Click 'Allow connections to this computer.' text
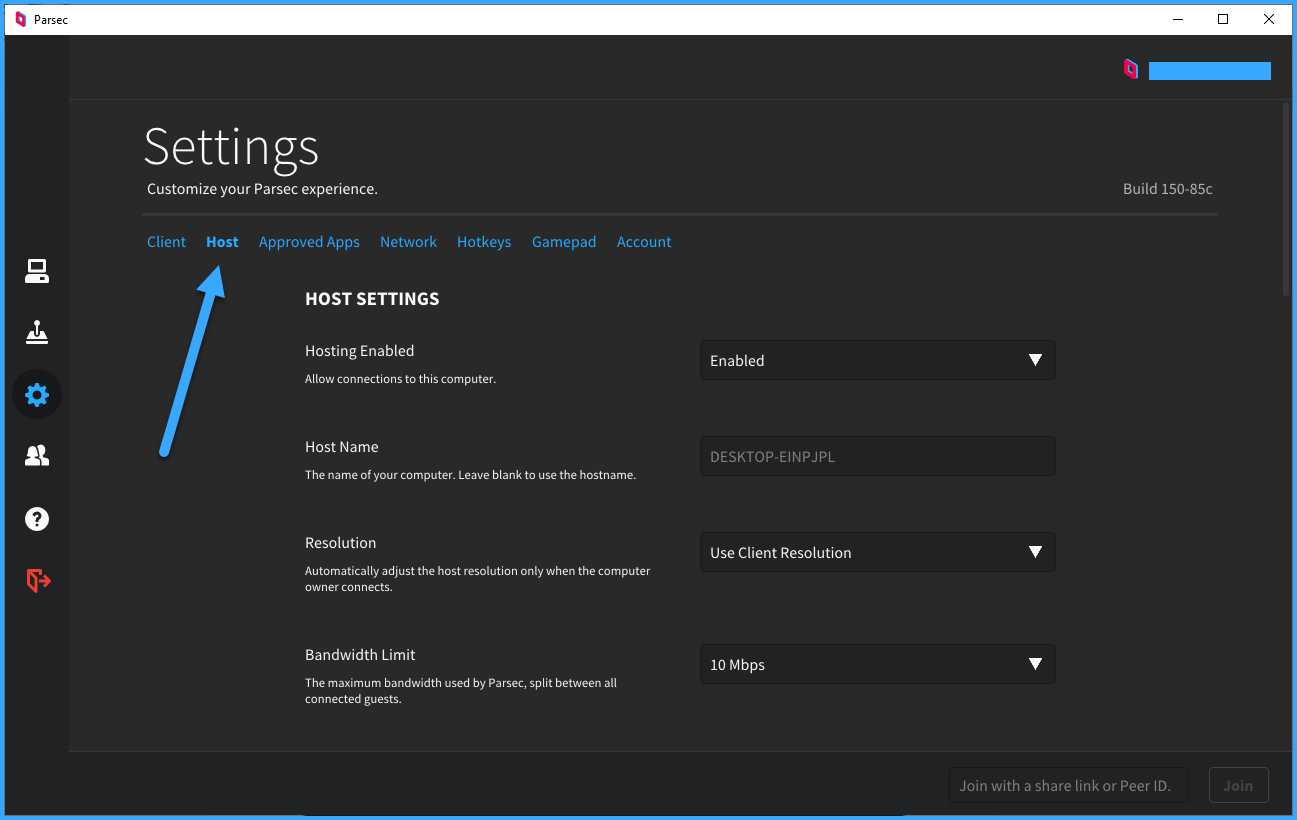This screenshot has width=1297, height=820. tap(400, 379)
